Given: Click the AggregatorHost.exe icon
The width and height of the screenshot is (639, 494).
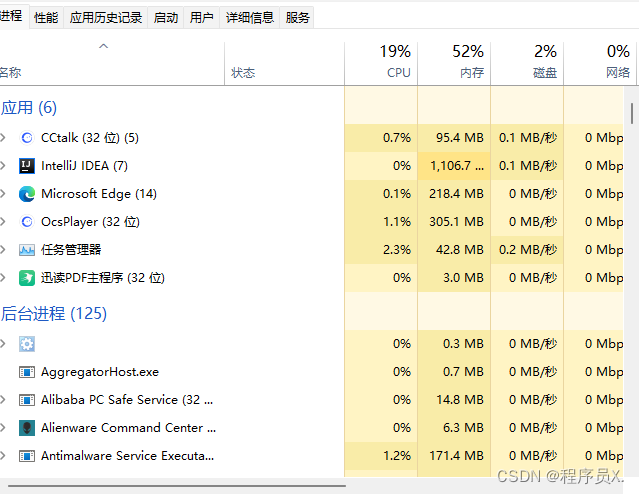Looking at the screenshot, I should (x=27, y=372).
